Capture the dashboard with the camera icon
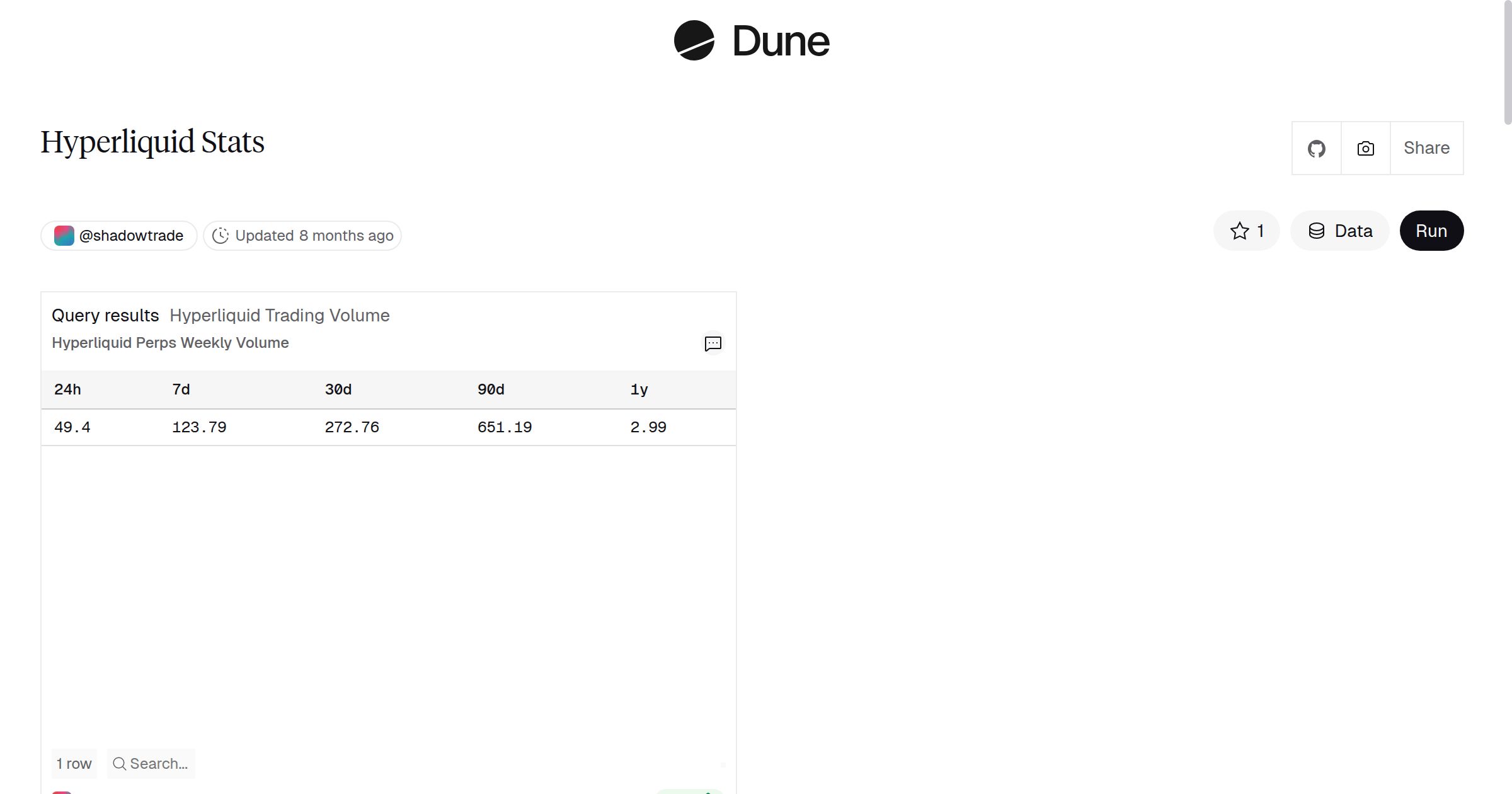Viewport: 1512px width, 794px height. click(1365, 147)
